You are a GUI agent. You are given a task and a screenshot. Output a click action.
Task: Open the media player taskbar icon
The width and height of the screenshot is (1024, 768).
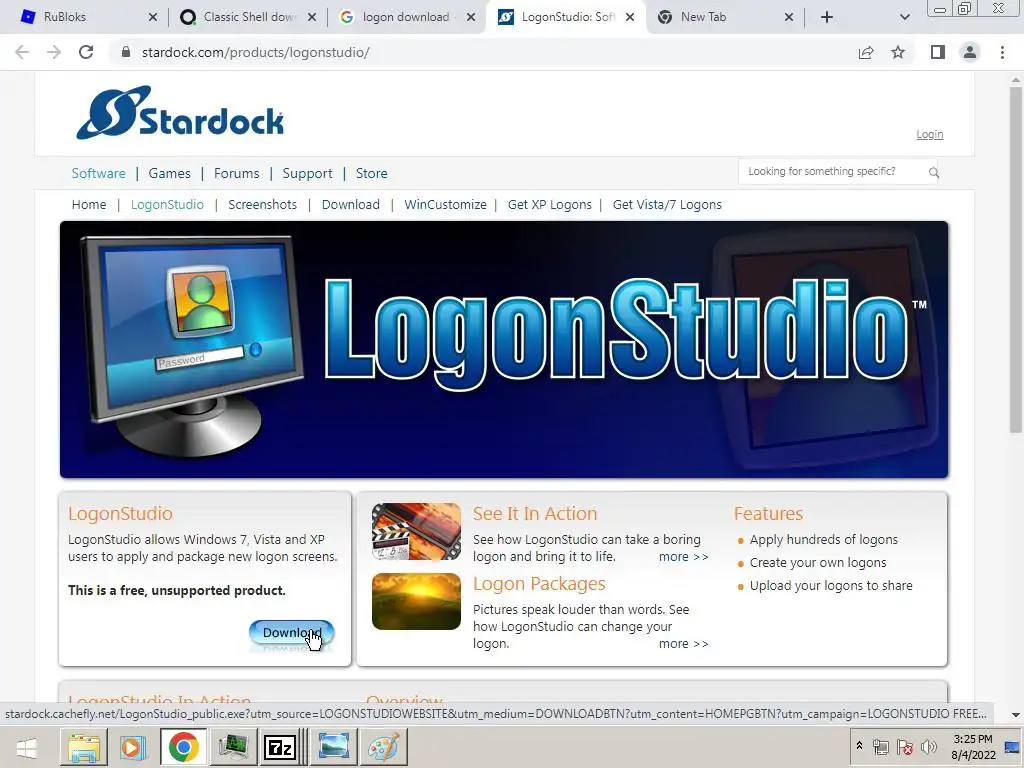[x=133, y=747]
